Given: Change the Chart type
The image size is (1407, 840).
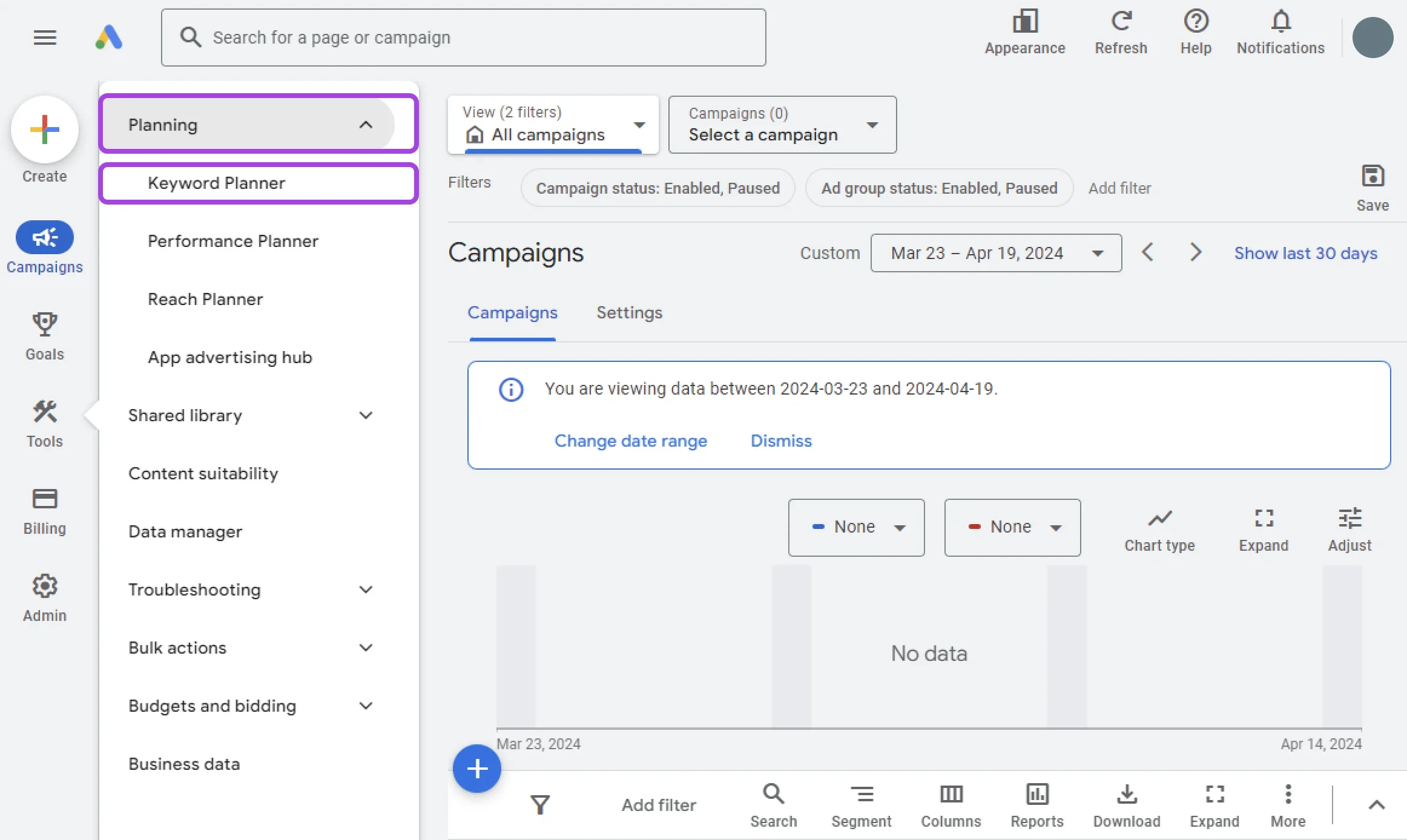Looking at the screenshot, I should point(1159,530).
